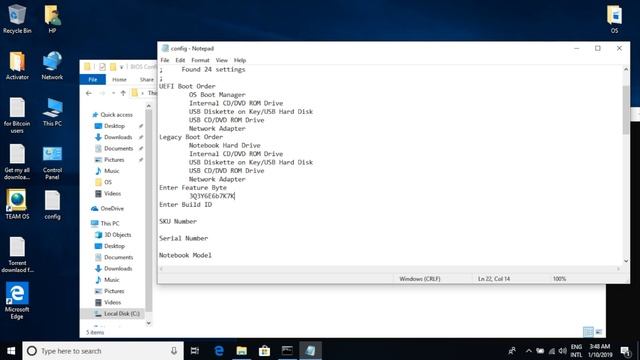The height and width of the screenshot is (360, 640).
Task: Click the Notepad taskbar icon
Action: point(310,351)
